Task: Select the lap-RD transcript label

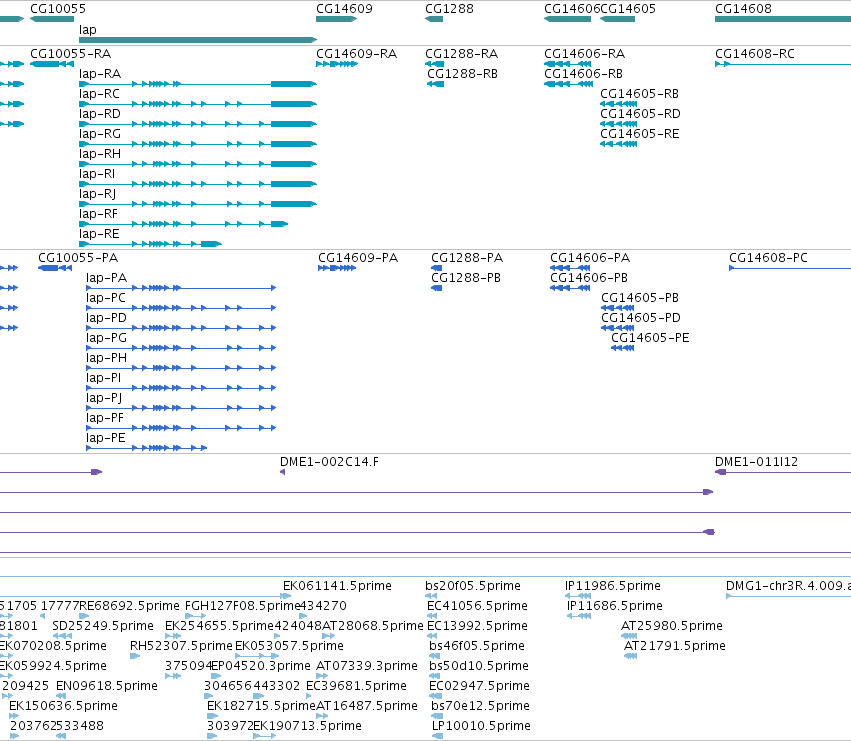Action: coord(100,114)
